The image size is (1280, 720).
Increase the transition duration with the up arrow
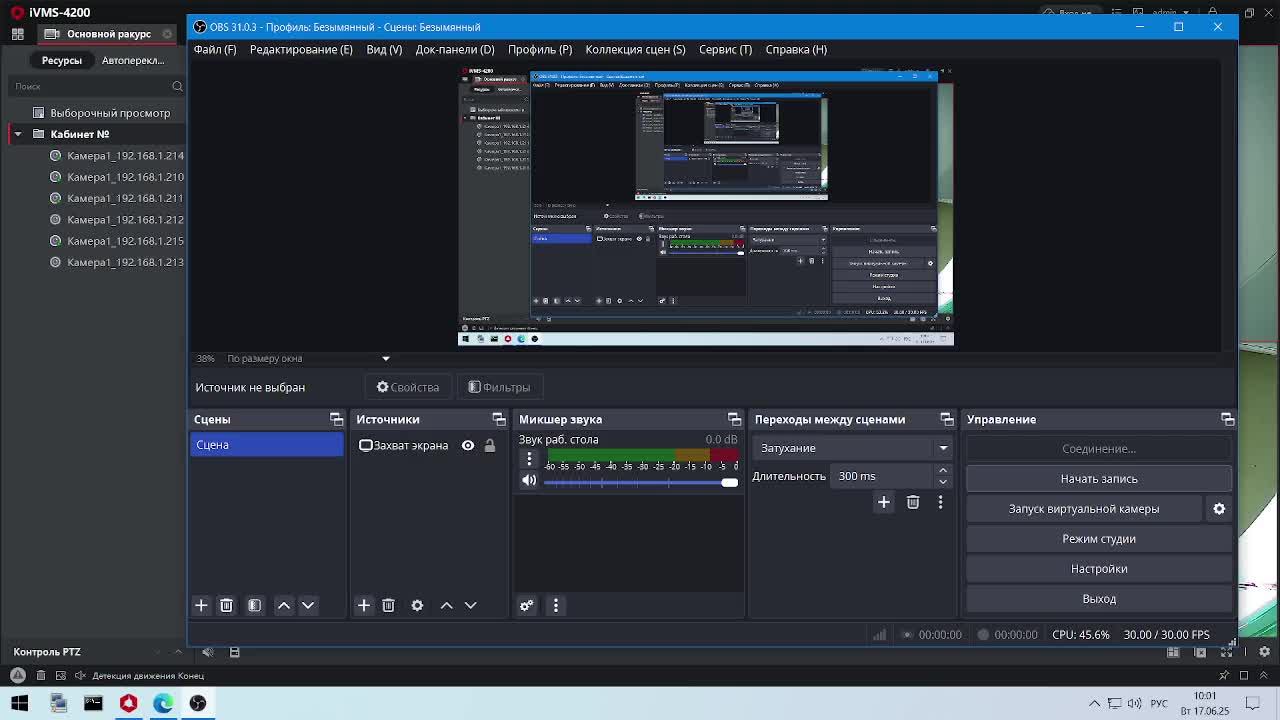click(942, 470)
